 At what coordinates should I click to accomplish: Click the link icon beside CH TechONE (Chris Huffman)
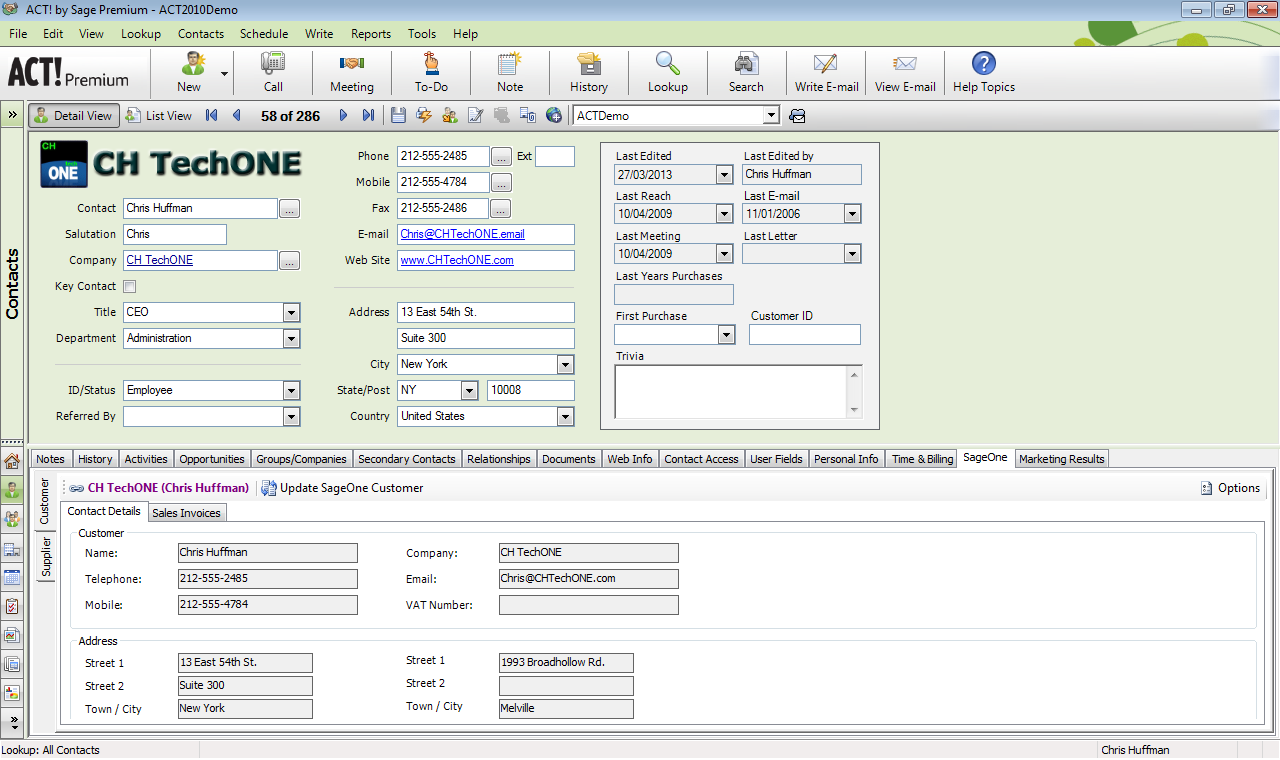(77, 488)
